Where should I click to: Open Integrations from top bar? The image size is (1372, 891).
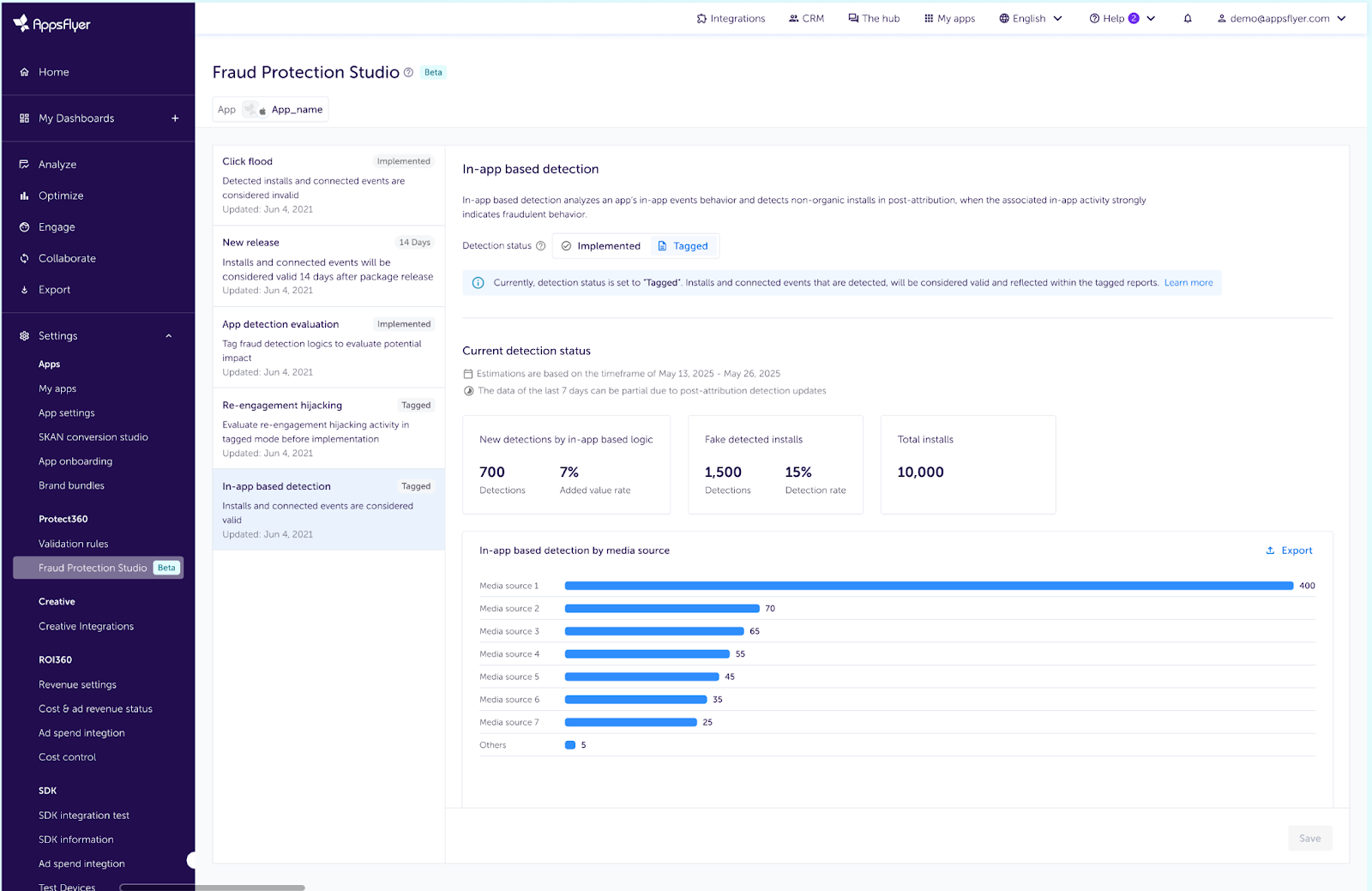[731, 18]
